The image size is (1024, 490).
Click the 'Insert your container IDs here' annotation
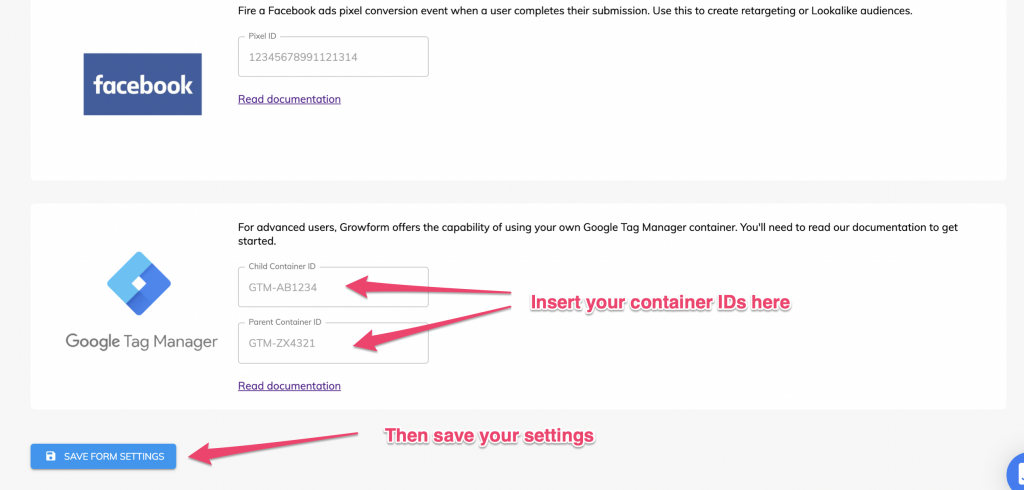[x=660, y=302]
